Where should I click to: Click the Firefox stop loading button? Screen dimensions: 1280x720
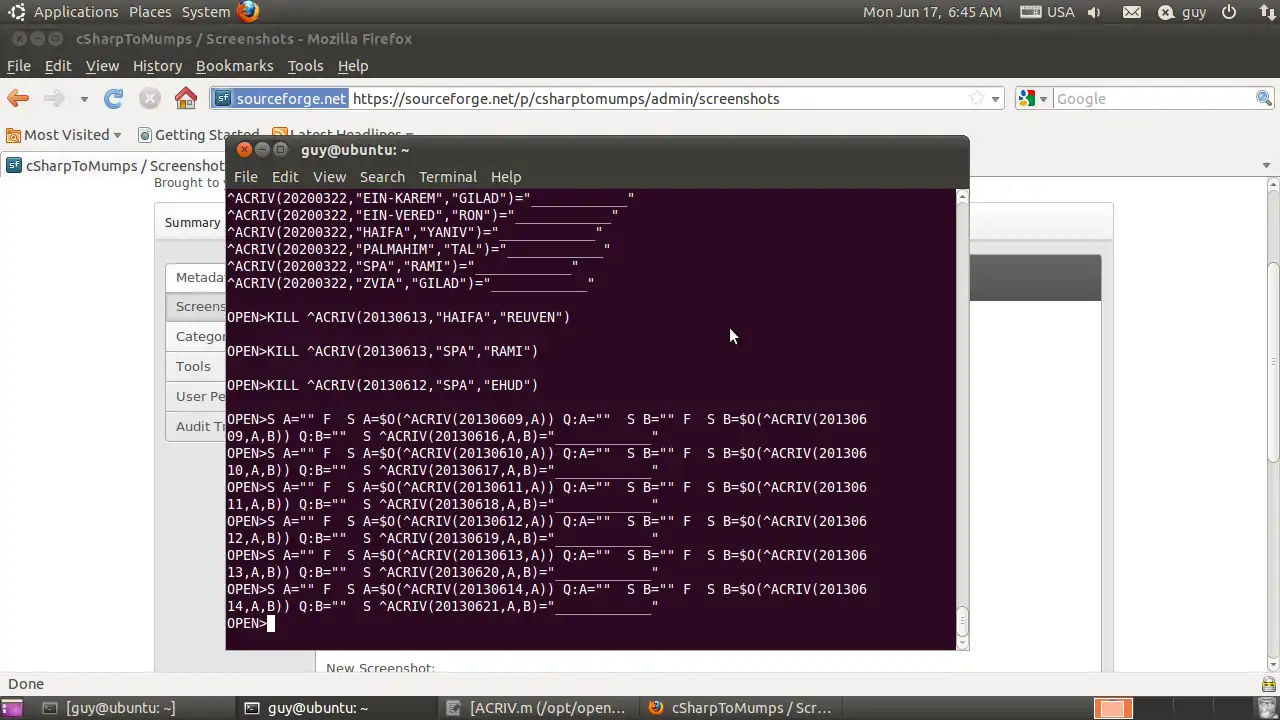click(x=150, y=98)
